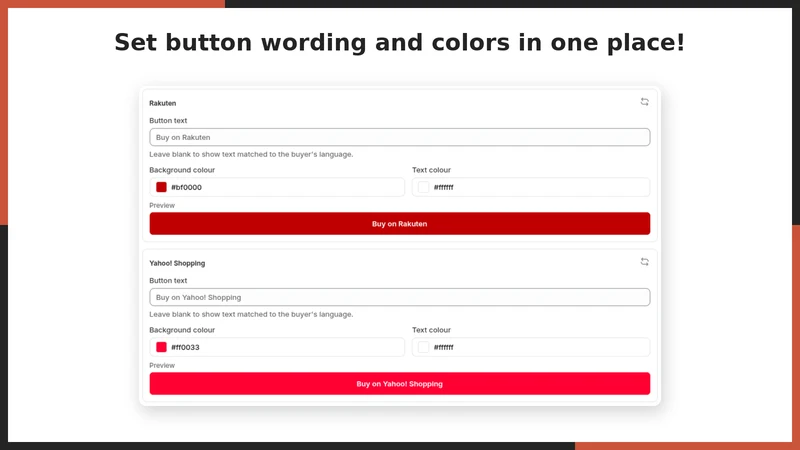This screenshot has height=450, width=800.
Task: Open the Rakuten background colour swatch
Action: point(161,187)
